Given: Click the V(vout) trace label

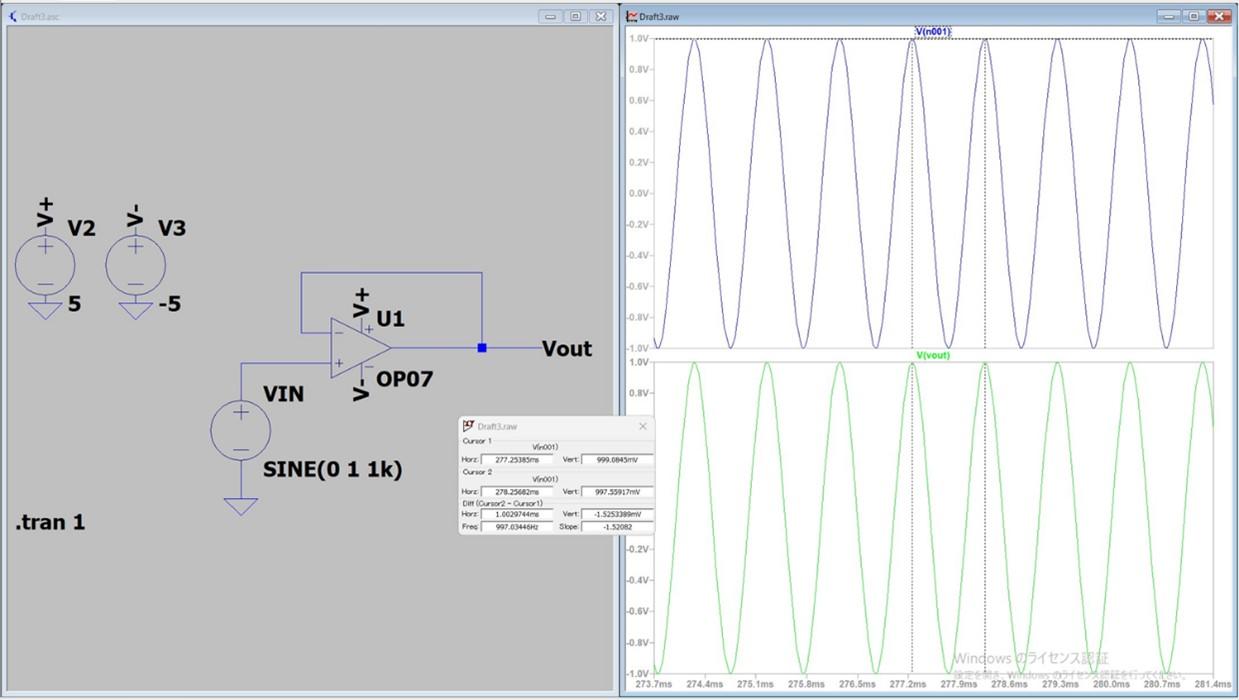Looking at the screenshot, I should point(932,355).
